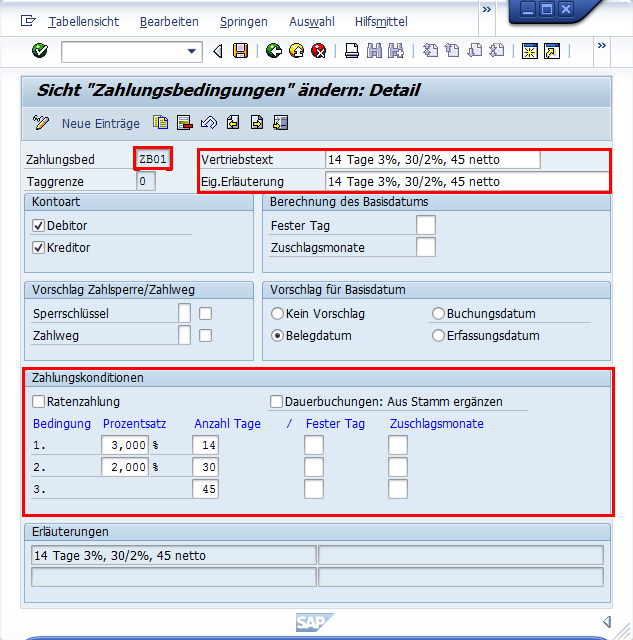Click the Generate Shortcut icon
633x640 pixels.
552,51
